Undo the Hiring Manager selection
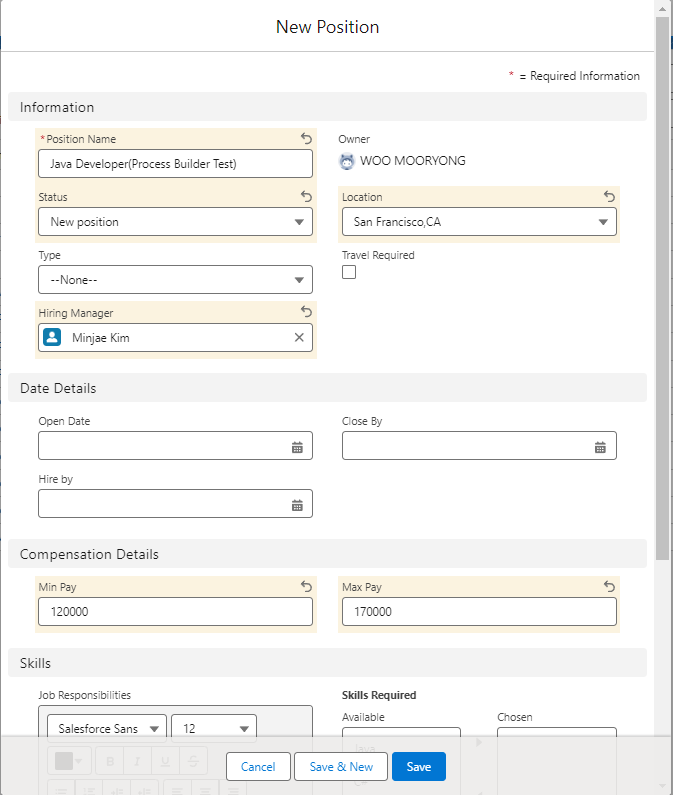Screen dimensions: 673x795 click(x=306, y=312)
